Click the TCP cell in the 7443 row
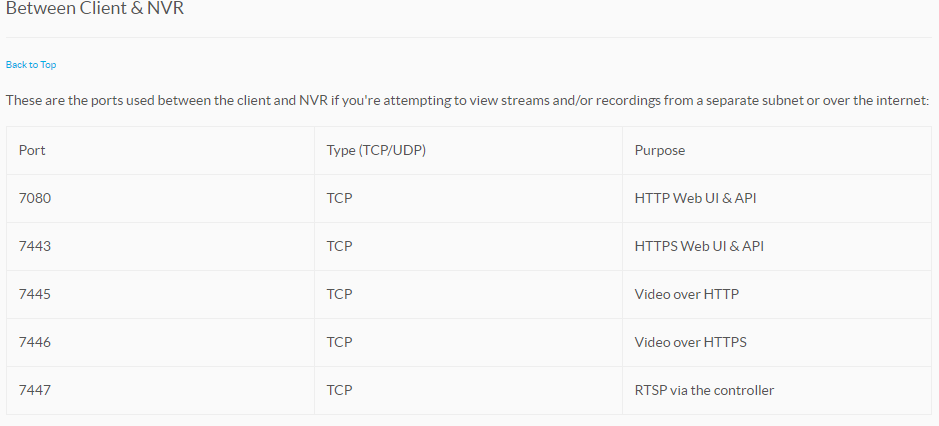 click(x=340, y=246)
